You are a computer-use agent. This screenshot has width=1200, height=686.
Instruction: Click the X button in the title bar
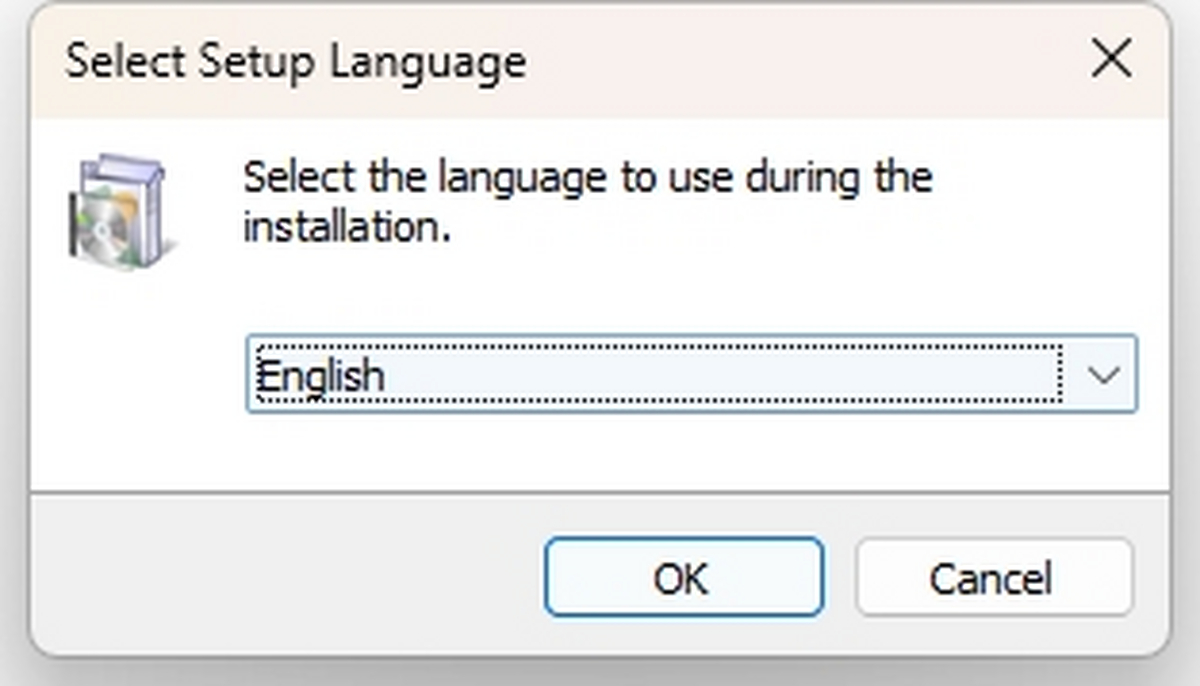(1111, 60)
